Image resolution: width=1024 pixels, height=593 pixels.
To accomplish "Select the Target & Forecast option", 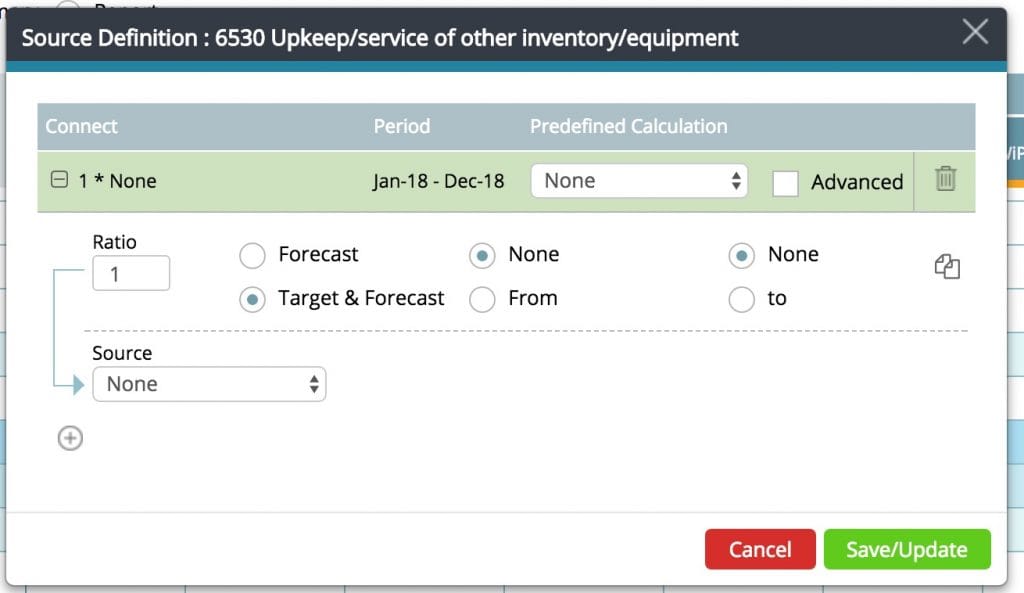I will pos(253,299).
